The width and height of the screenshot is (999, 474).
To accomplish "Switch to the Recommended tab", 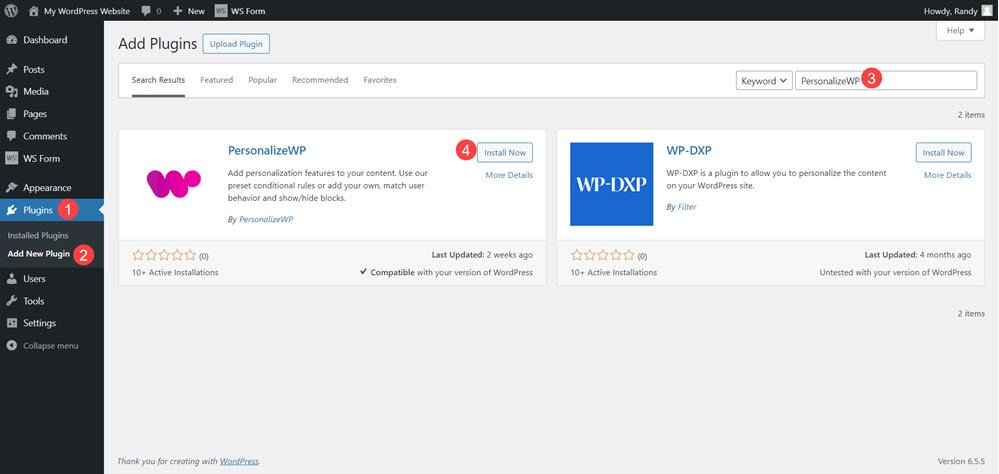I will 320,80.
